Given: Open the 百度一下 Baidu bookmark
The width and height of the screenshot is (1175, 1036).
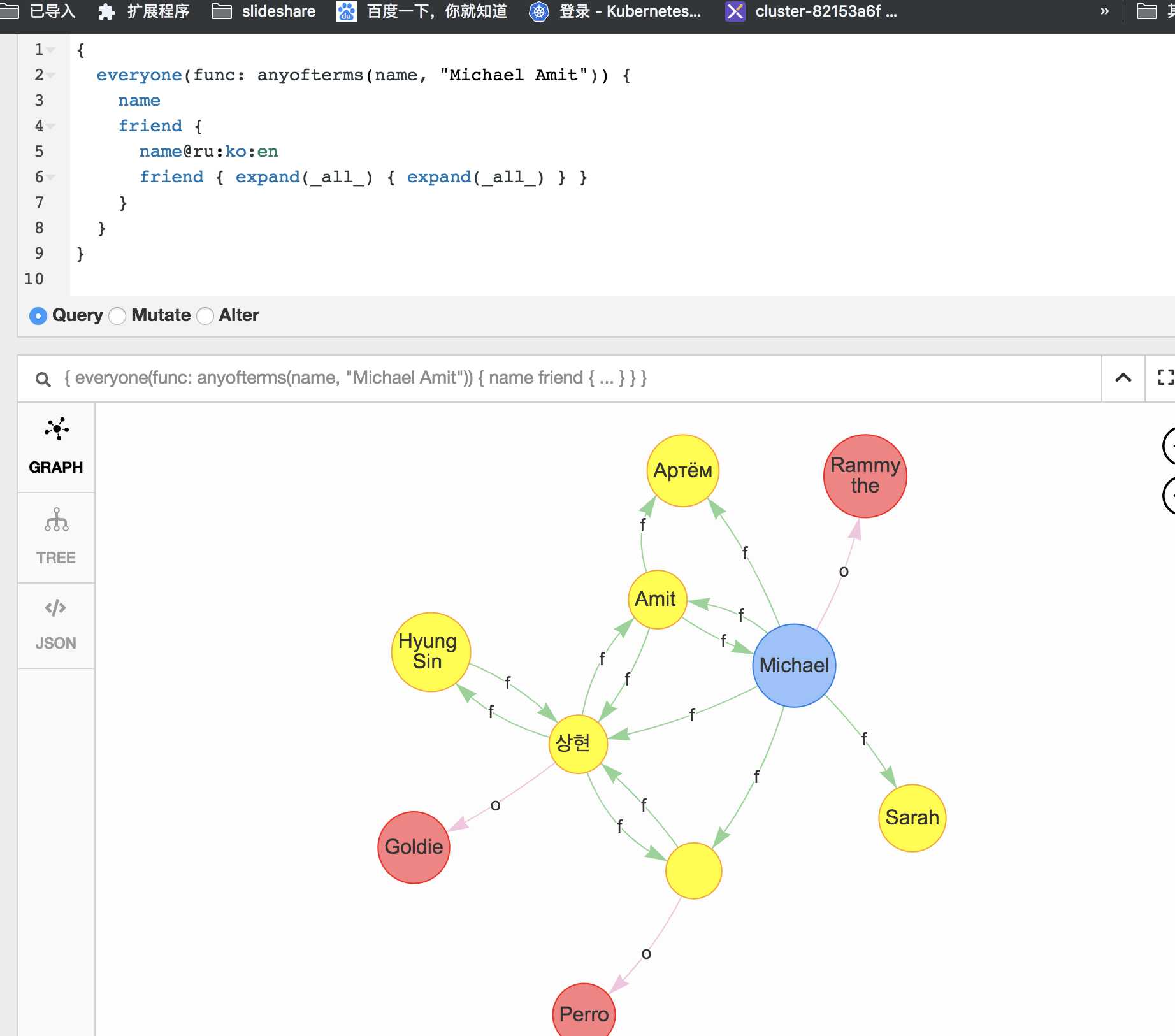Looking at the screenshot, I should (422, 11).
